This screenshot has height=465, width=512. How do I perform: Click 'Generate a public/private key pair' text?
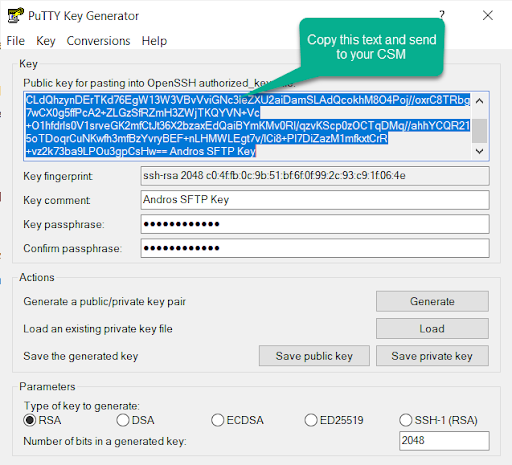tap(104, 302)
